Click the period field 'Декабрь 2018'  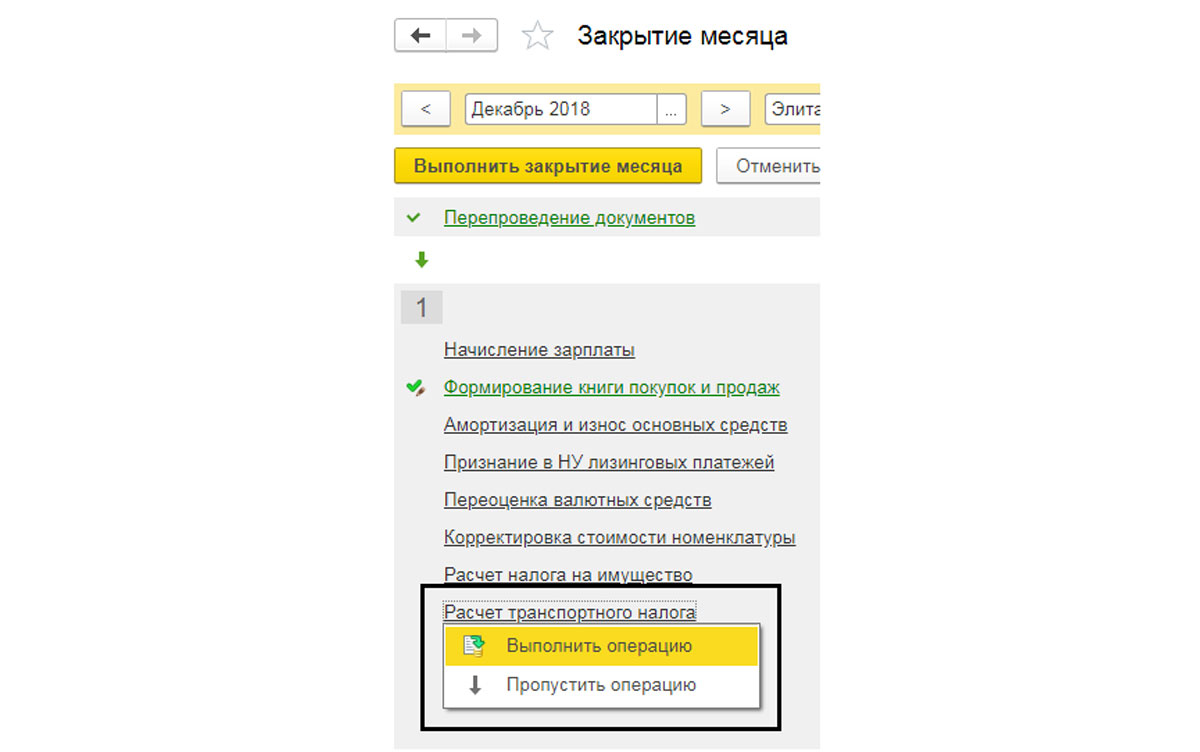pyautogui.click(x=561, y=109)
